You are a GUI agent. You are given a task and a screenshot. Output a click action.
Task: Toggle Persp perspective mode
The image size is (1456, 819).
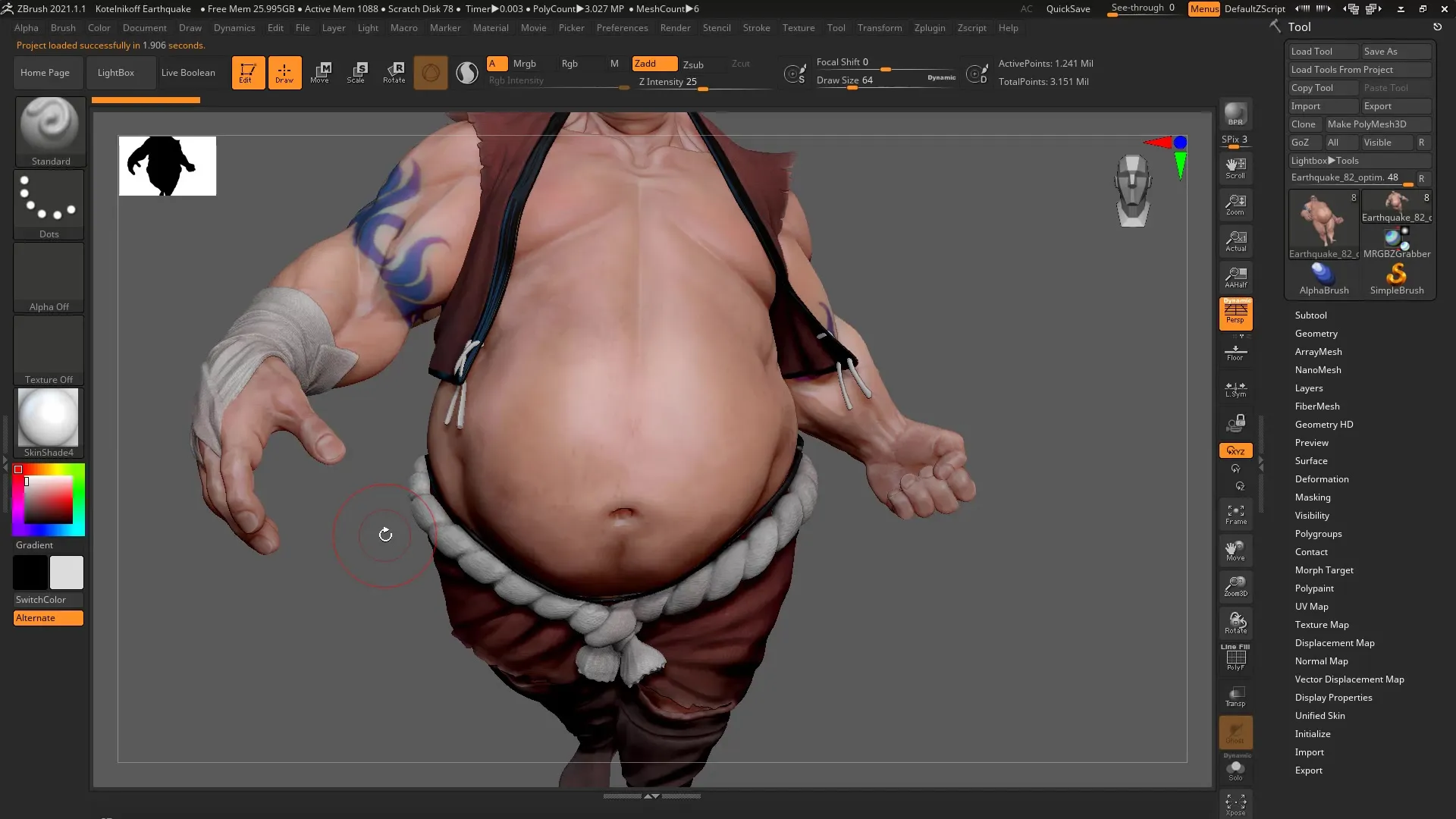click(1235, 313)
